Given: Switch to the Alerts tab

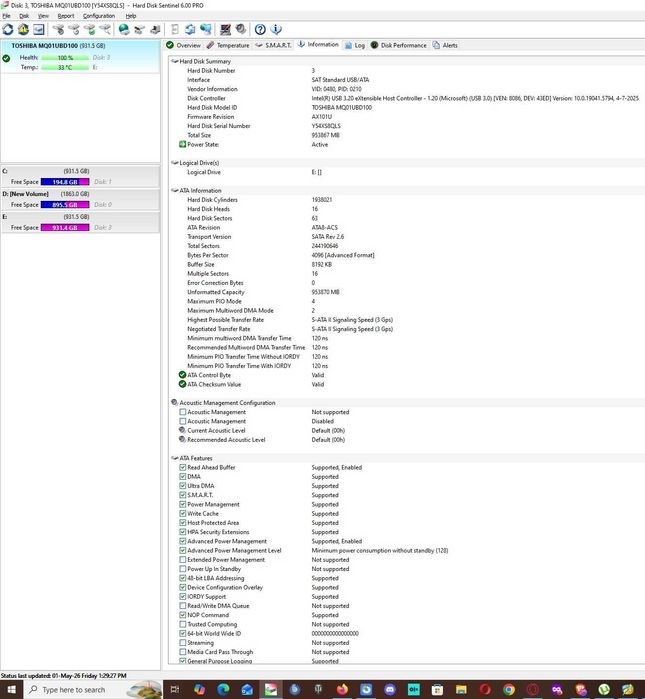Looking at the screenshot, I should pyautogui.click(x=445, y=45).
